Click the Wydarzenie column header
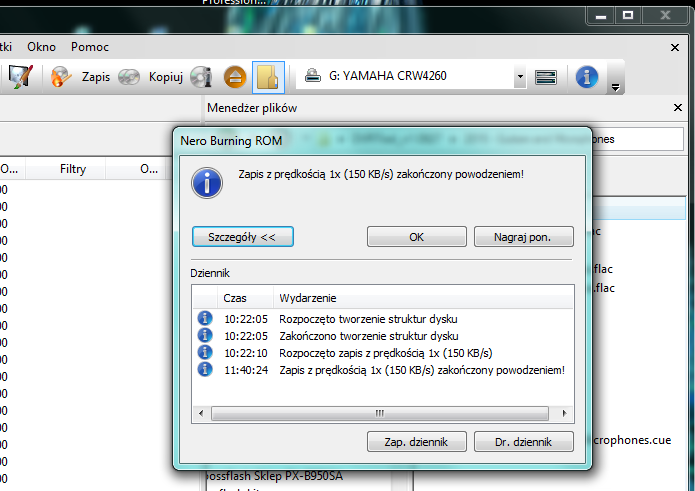 [423, 298]
